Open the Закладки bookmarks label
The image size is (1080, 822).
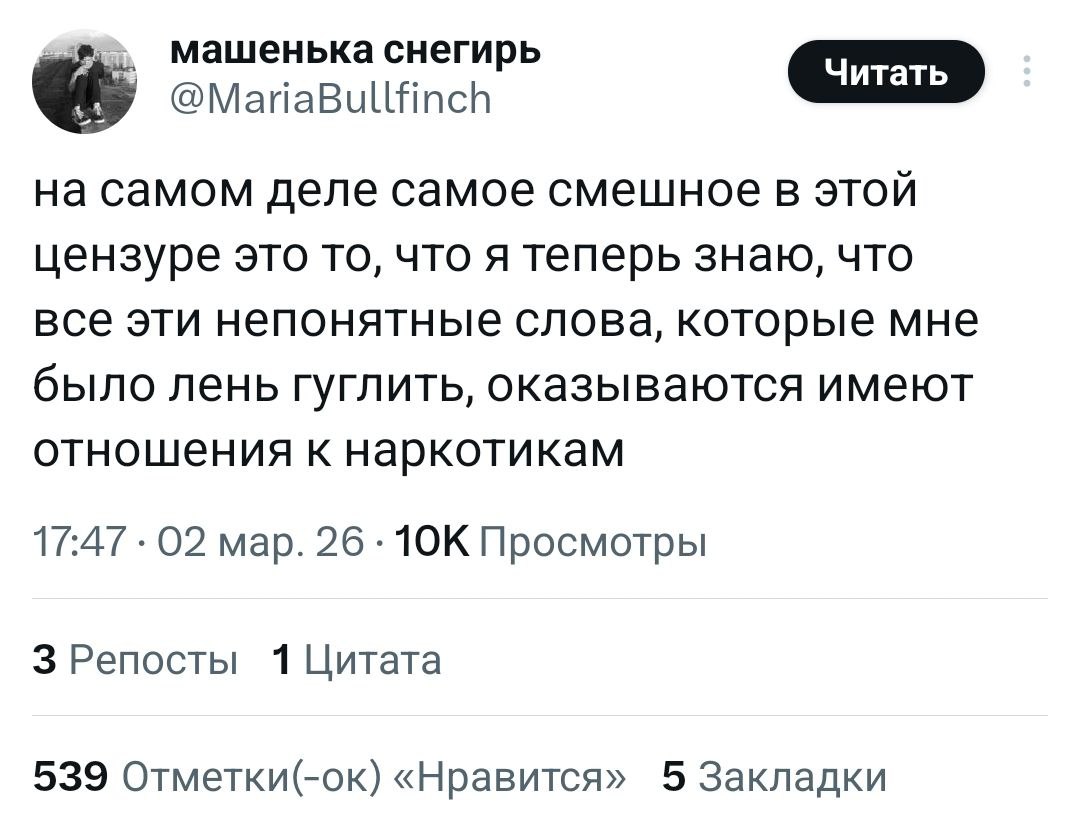[x=792, y=777]
